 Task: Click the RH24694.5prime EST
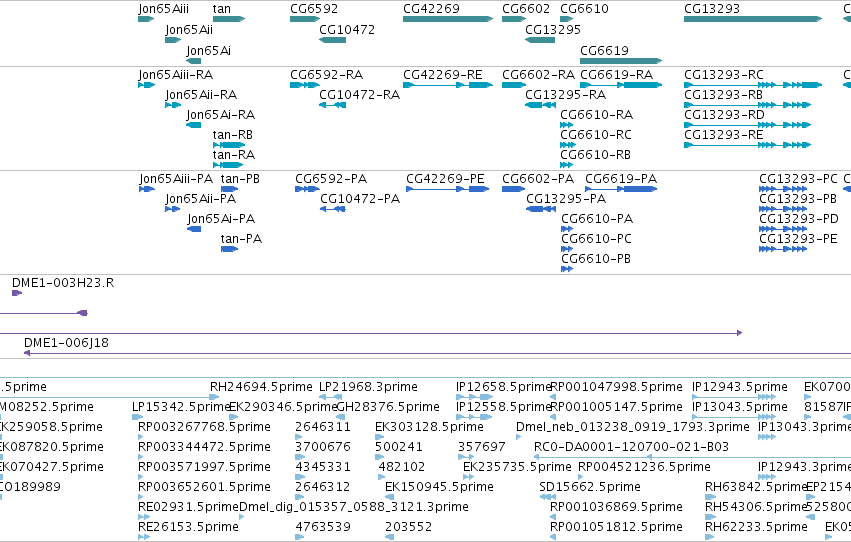[x=261, y=387]
